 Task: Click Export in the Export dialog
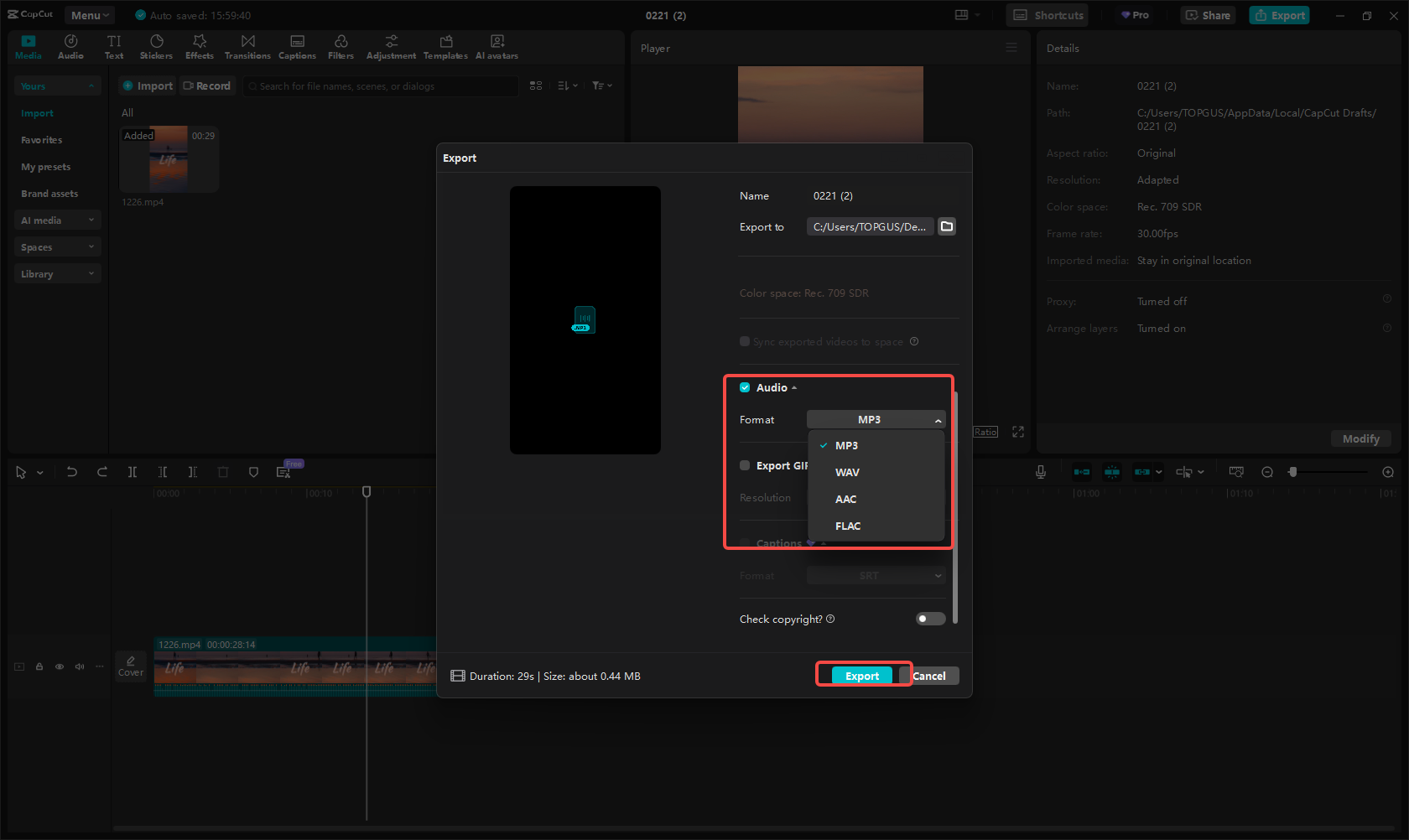pyautogui.click(x=861, y=675)
